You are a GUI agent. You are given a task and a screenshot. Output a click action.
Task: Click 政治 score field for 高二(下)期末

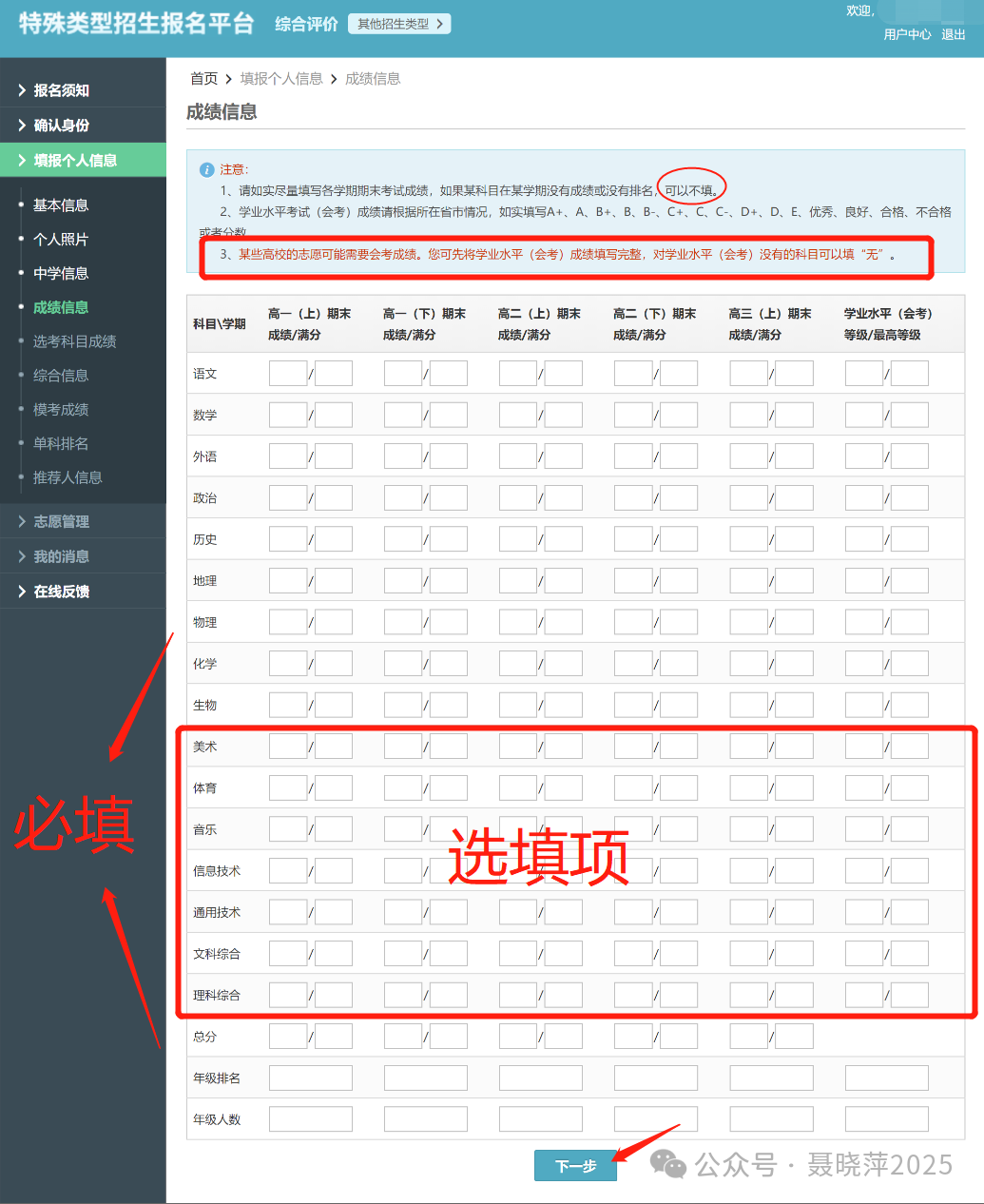(633, 497)
